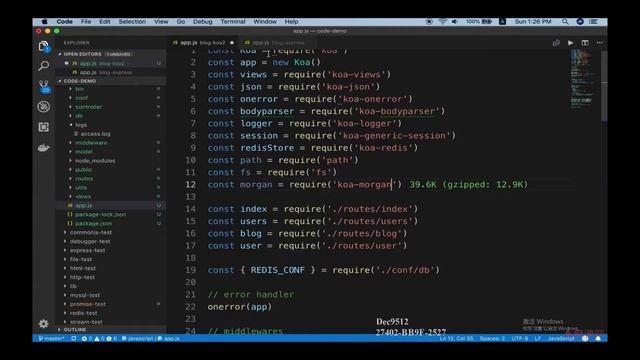This screenshot has width=640, height=360.
Task: Open the Apple menu
Action: [x=44, y=22]
